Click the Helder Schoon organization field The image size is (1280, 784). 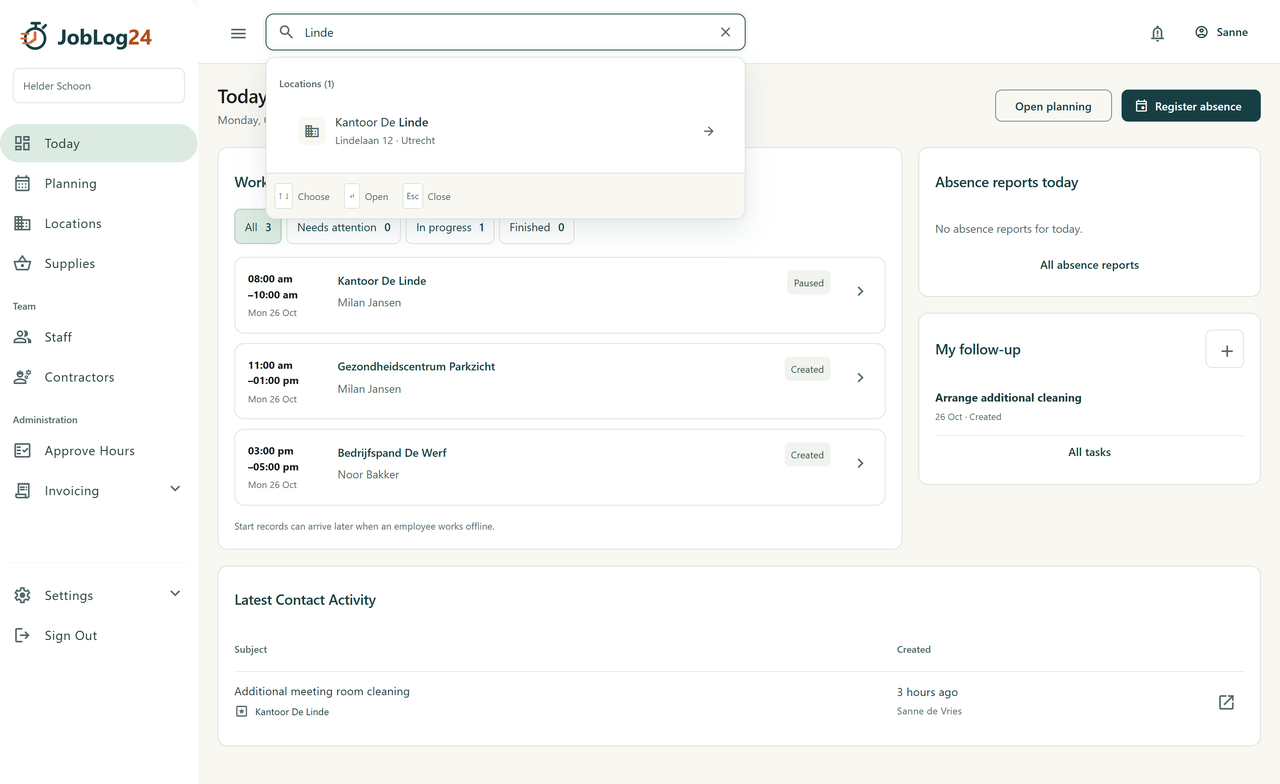coord(99,86)
